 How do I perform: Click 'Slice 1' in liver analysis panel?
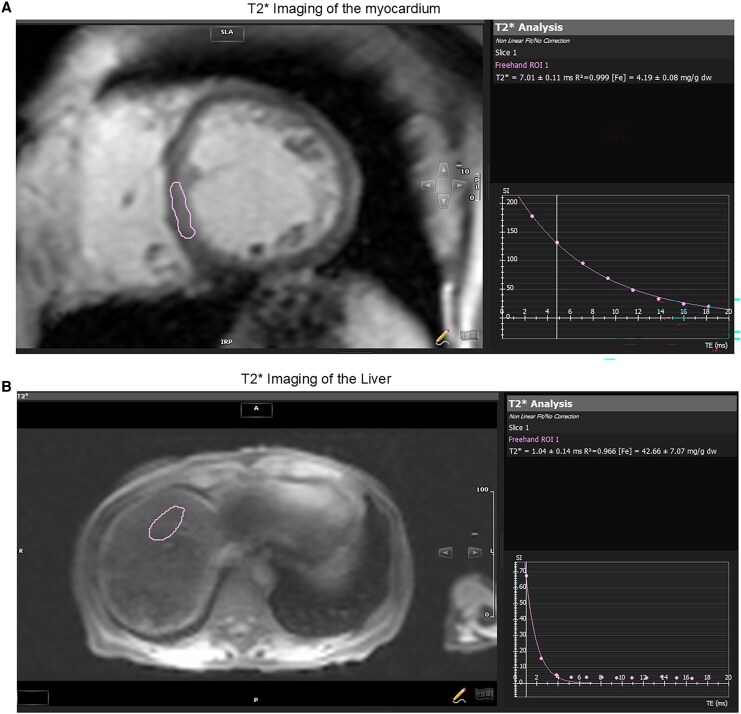click(x=518, y=428)
